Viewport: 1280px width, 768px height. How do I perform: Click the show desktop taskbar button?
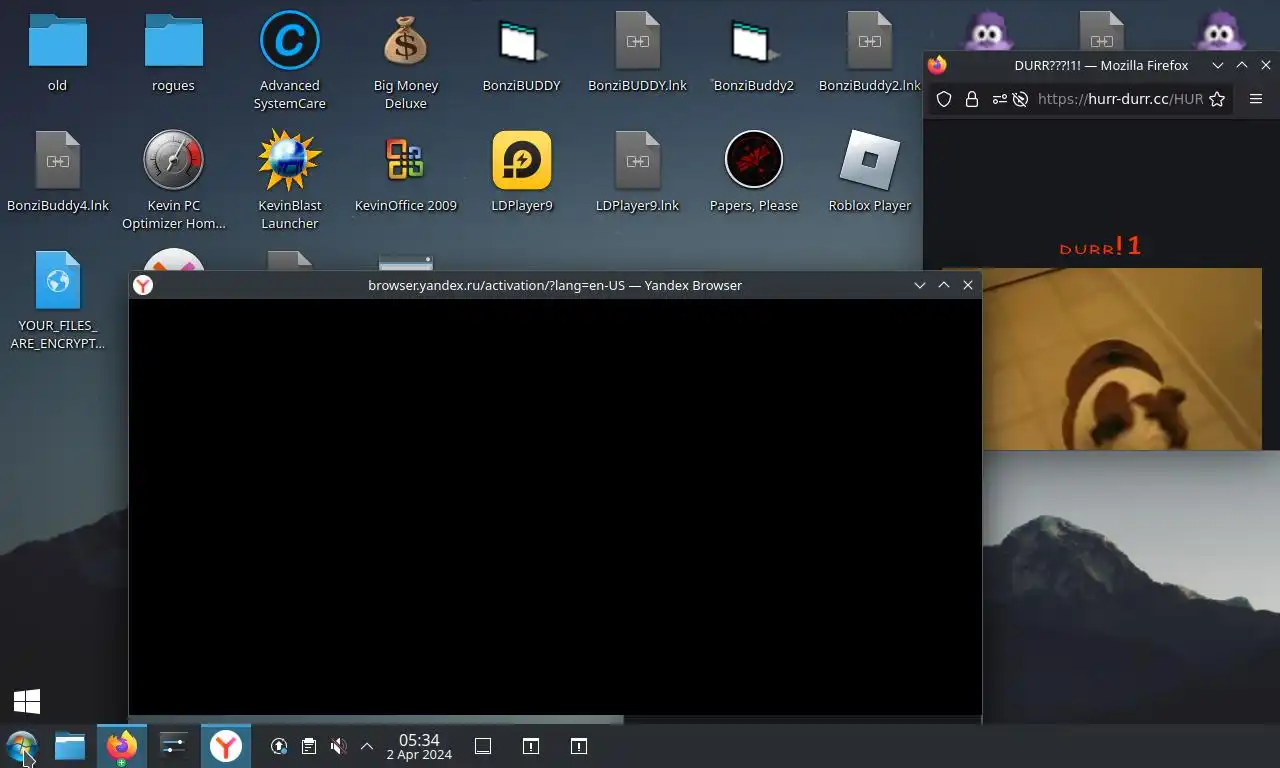click(483, 746)
